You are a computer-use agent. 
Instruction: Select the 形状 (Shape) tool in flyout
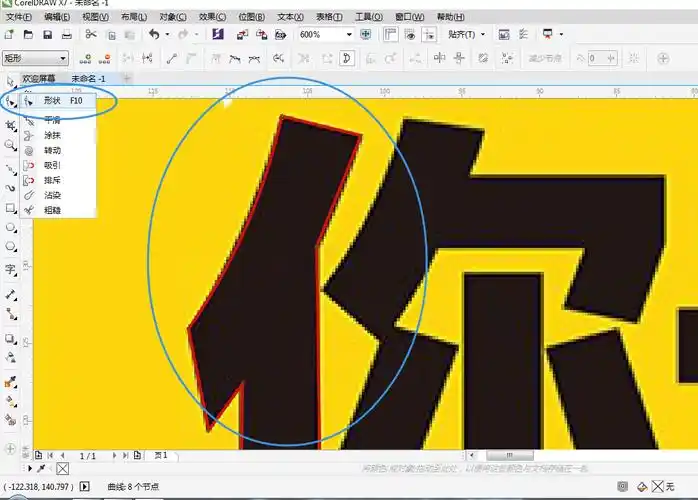[55, 101]
